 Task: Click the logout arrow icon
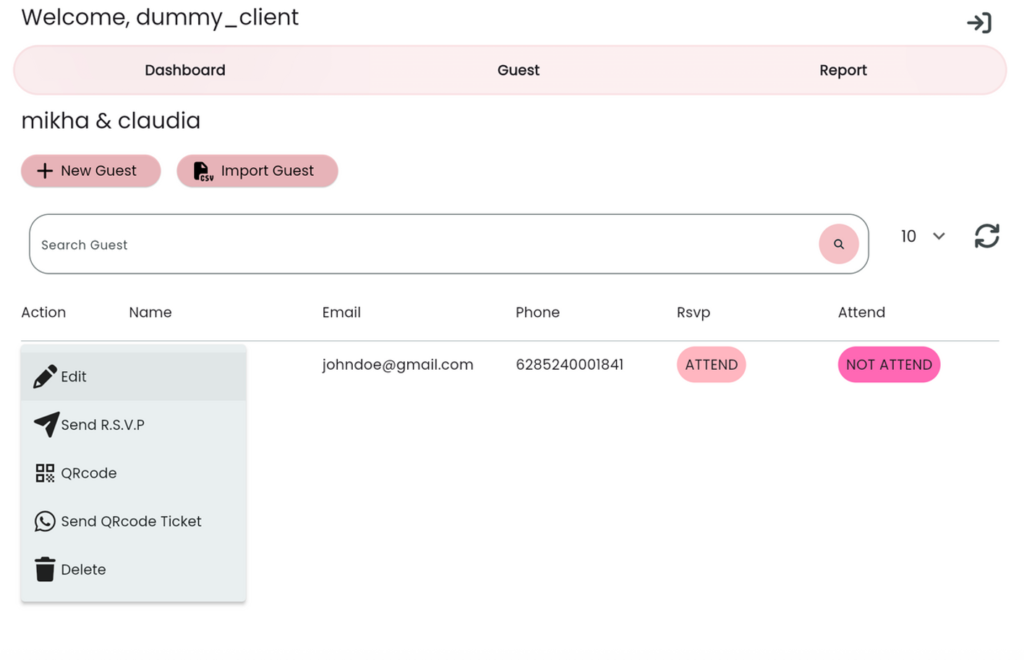pos(979,23)
